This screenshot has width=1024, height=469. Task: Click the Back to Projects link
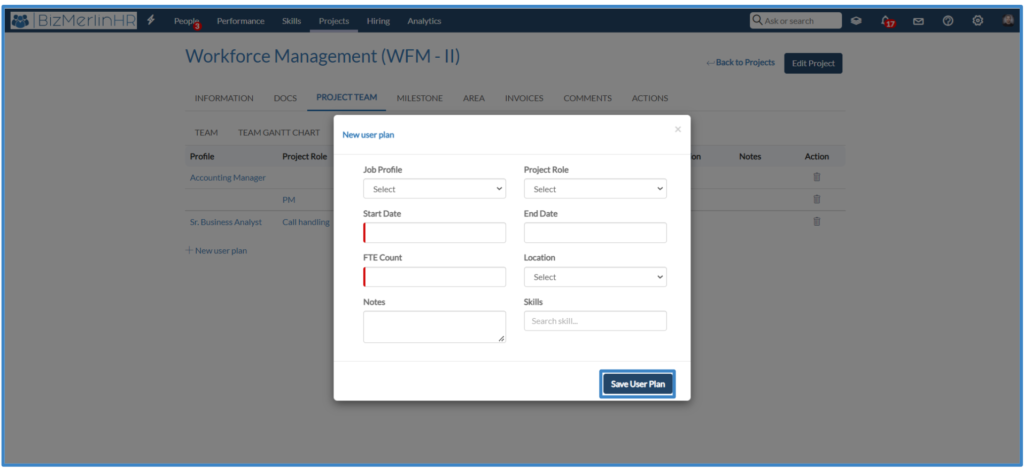[x=740, y=63]
